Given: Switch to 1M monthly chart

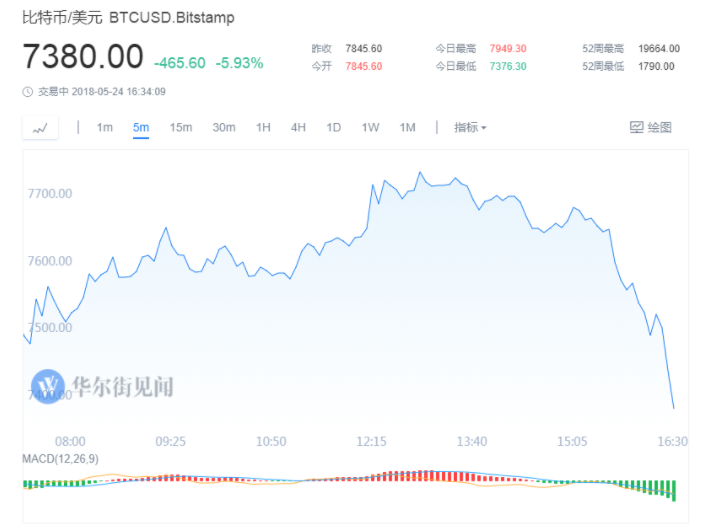Looking at the screenshot, I should tap(407, 128).
